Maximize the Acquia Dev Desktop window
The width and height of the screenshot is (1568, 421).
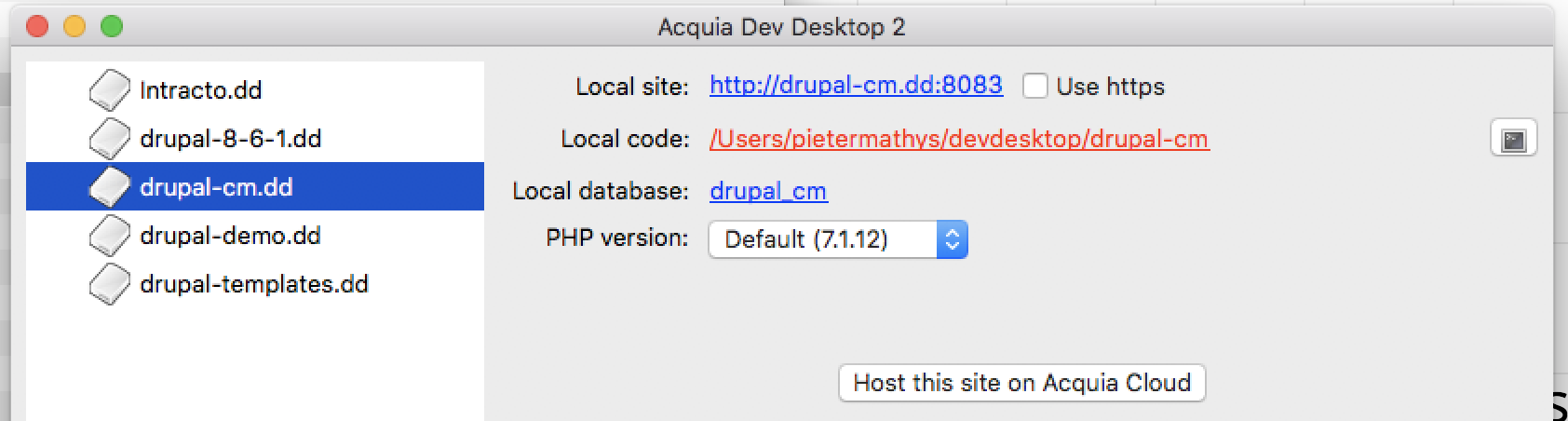[x=112, y=26]
